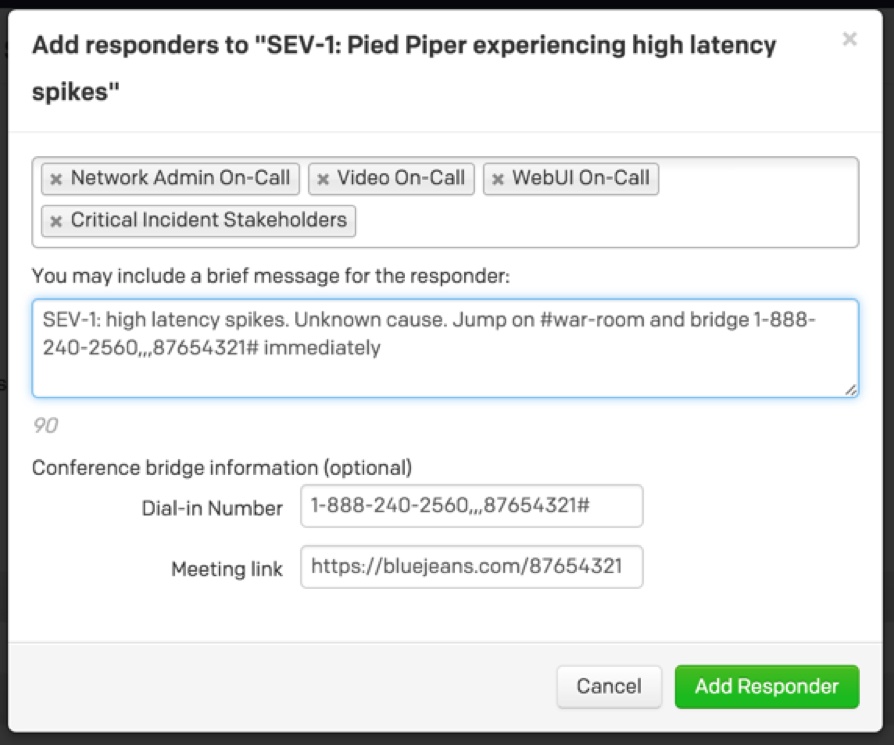894x745 pixels.
Task: Focus the Dial-in Number field
Action: [x=471, y=507]
